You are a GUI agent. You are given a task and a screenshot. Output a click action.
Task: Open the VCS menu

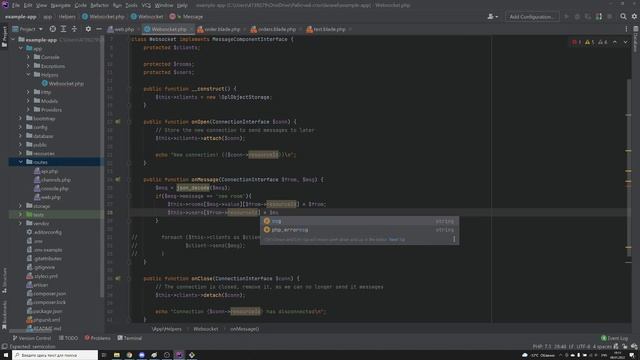point(146,5)
